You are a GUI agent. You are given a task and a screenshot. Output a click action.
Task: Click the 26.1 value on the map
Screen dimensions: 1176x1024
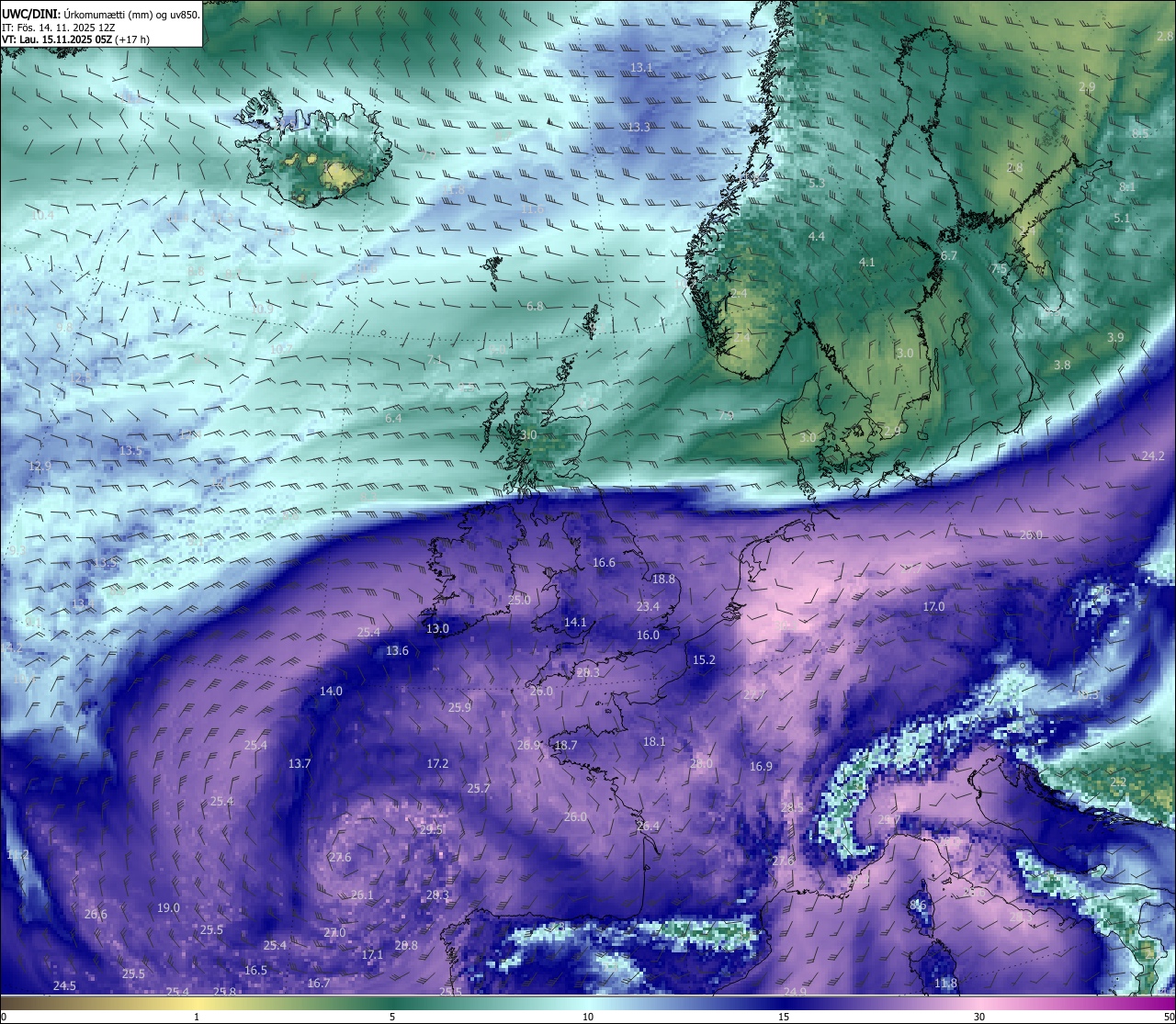point(362,895)
